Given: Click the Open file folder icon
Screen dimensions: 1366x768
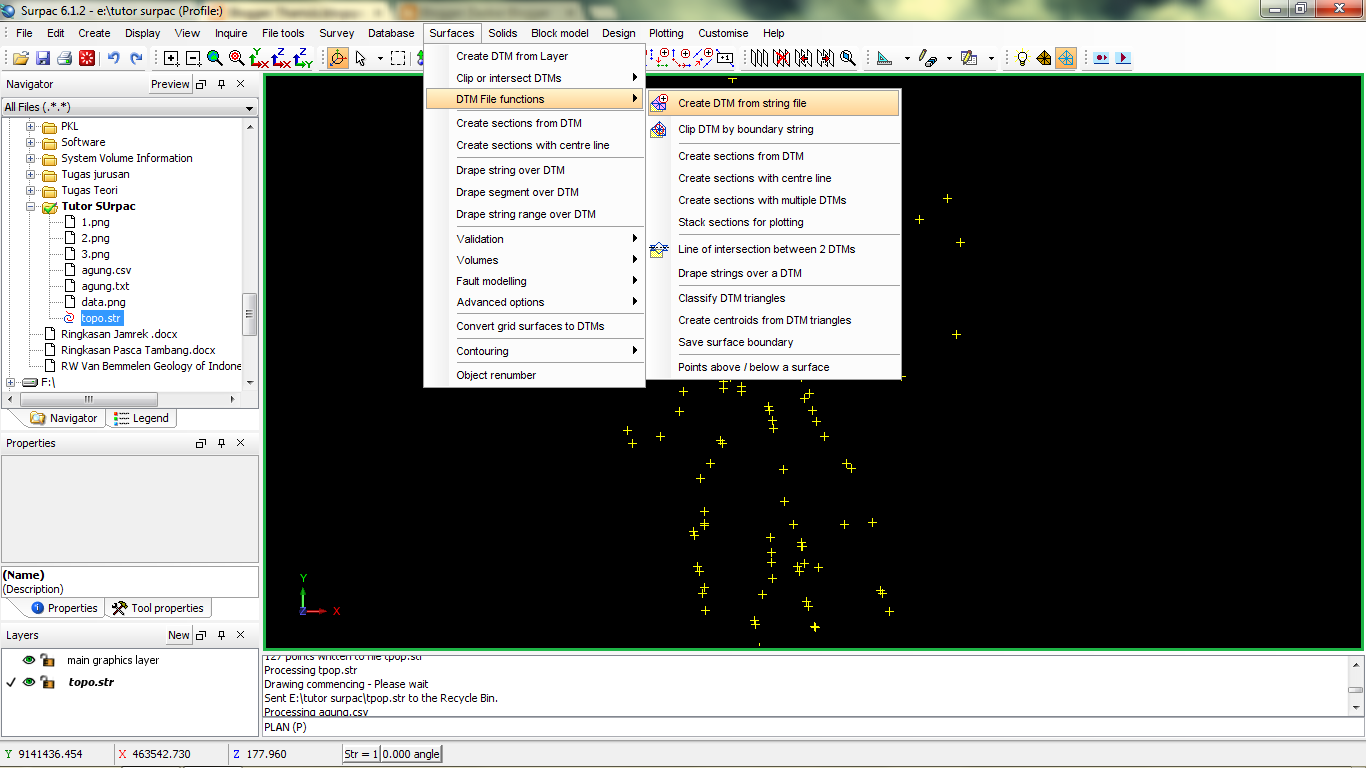Looking at the screenshot, I should [20, 58].
